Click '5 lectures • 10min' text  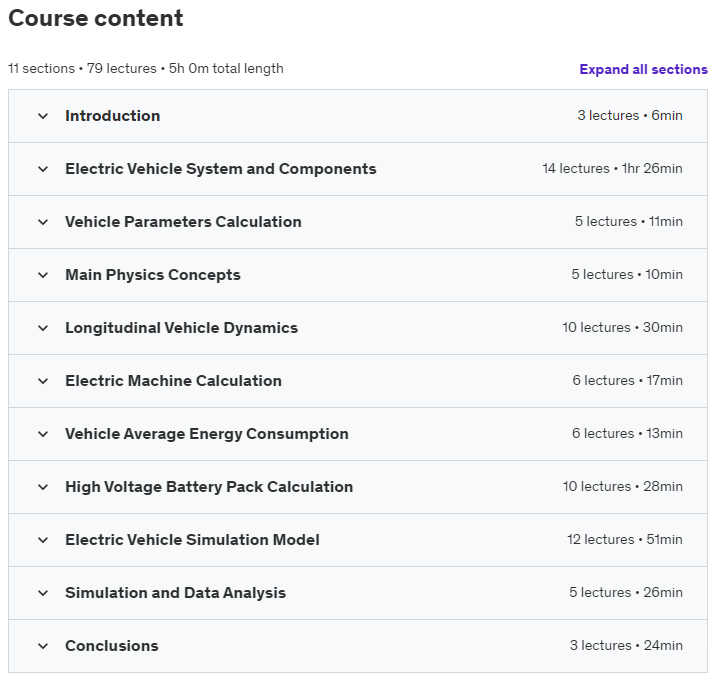(627, 274)
